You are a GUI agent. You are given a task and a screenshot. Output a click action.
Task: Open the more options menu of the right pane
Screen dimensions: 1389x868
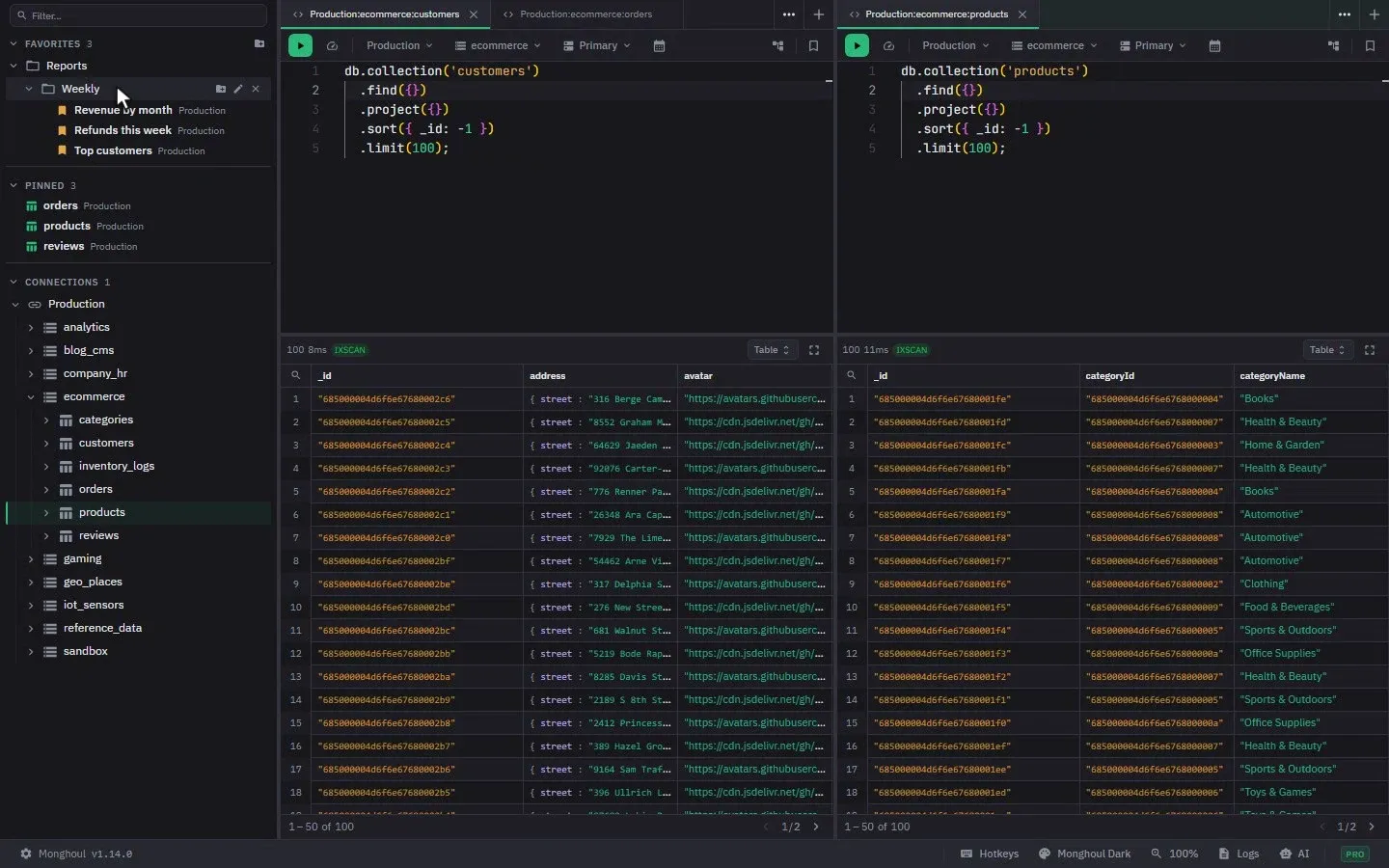pos(1344,14)
